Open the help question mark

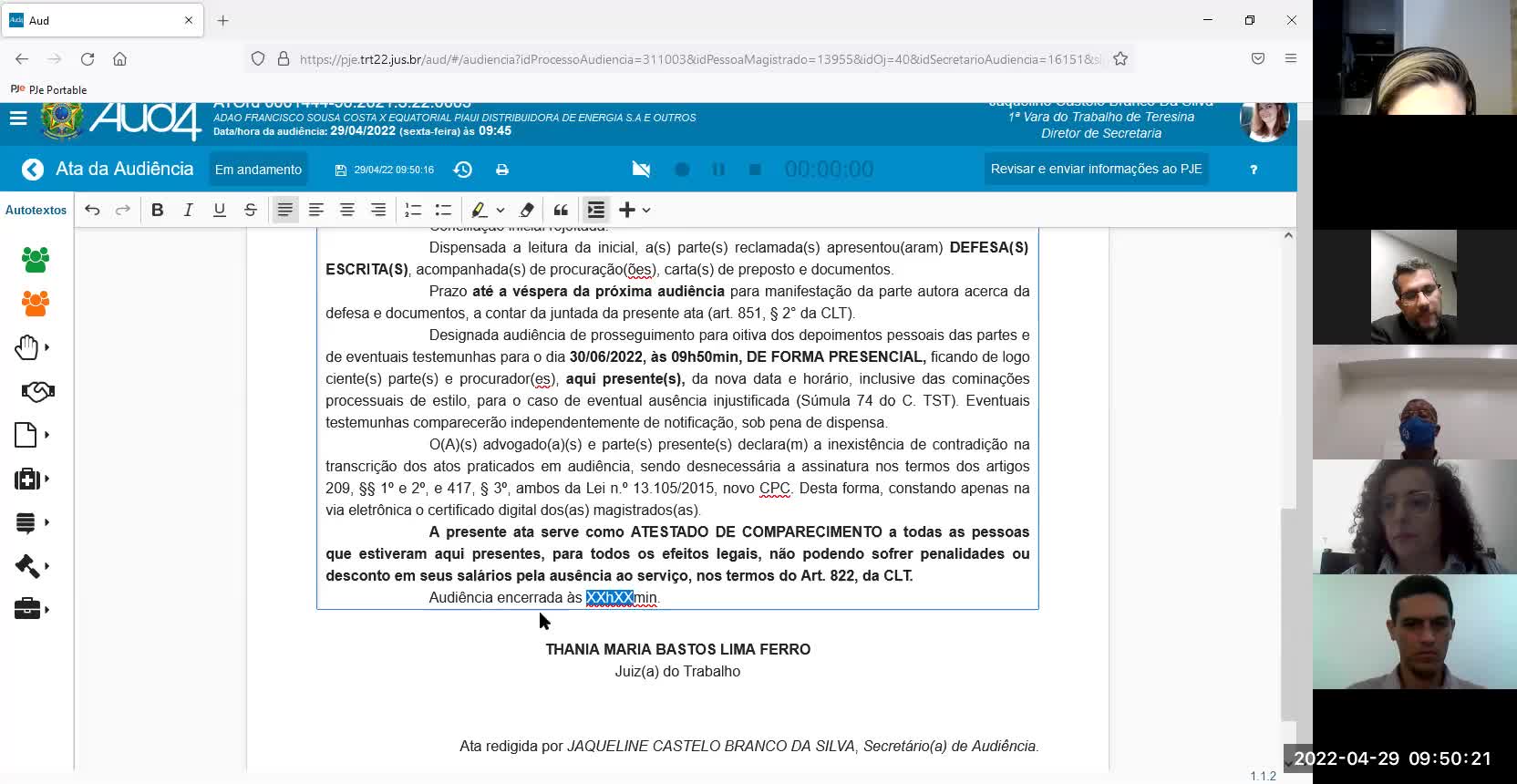click(x=1254, y=170)
